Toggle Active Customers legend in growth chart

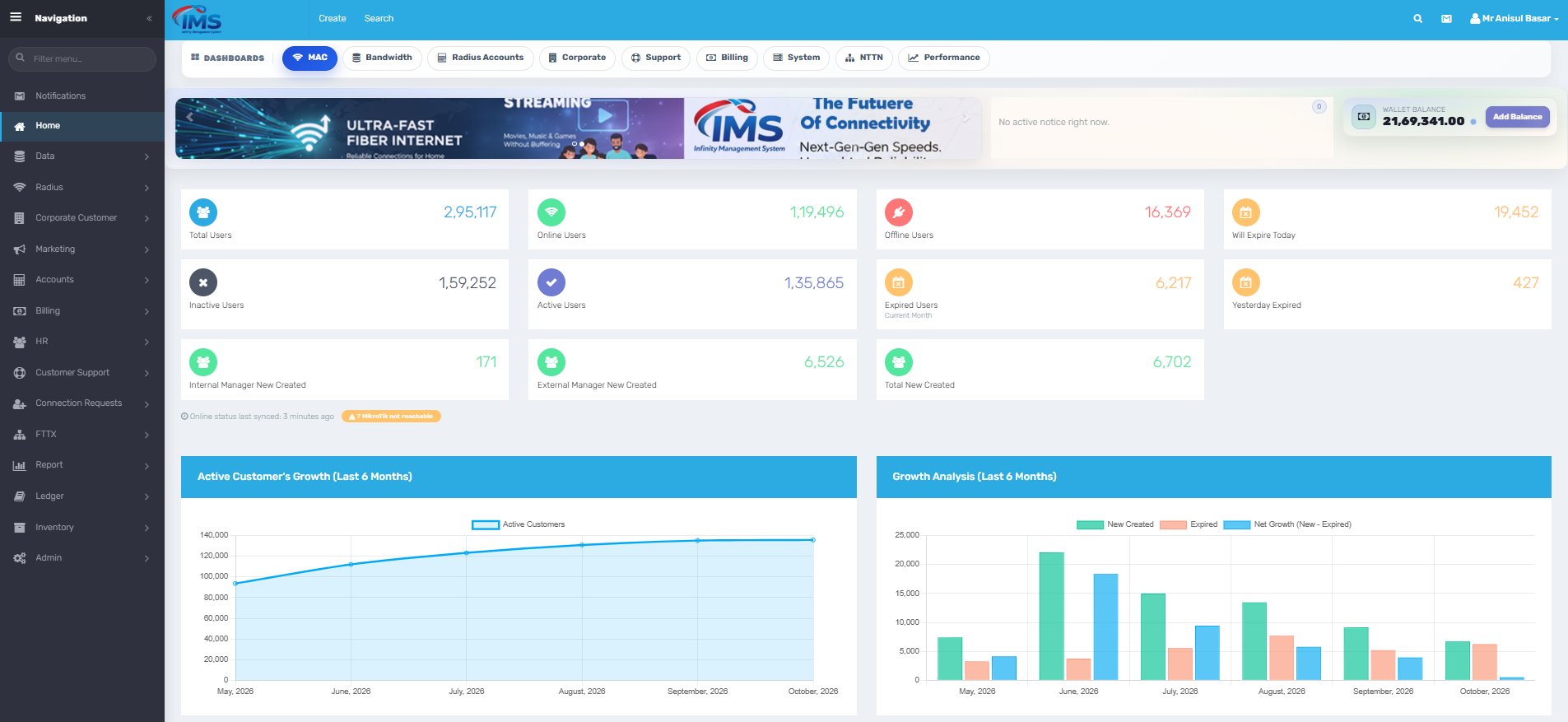[x=518, y=524]
